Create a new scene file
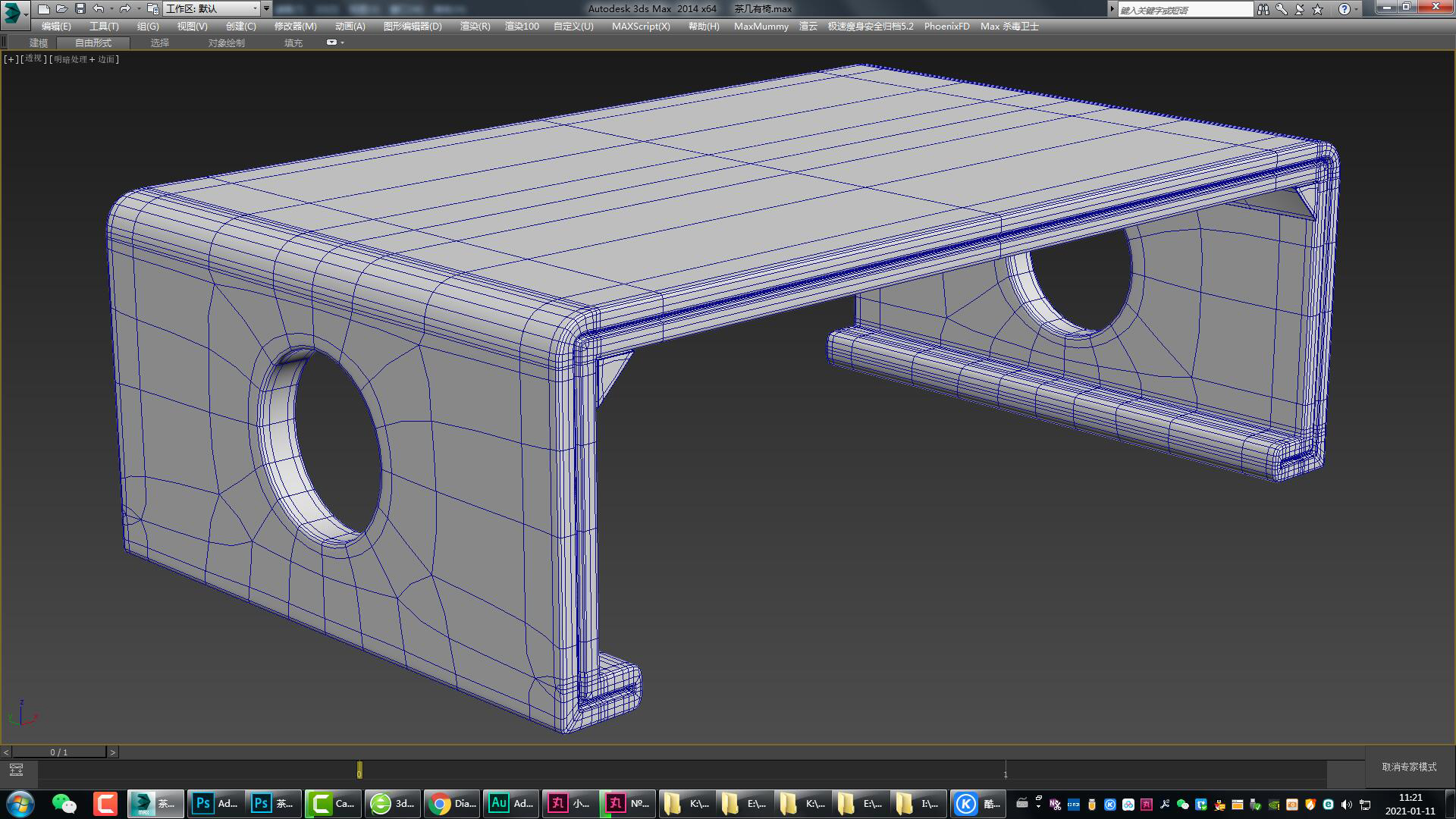 pos(44,8)
